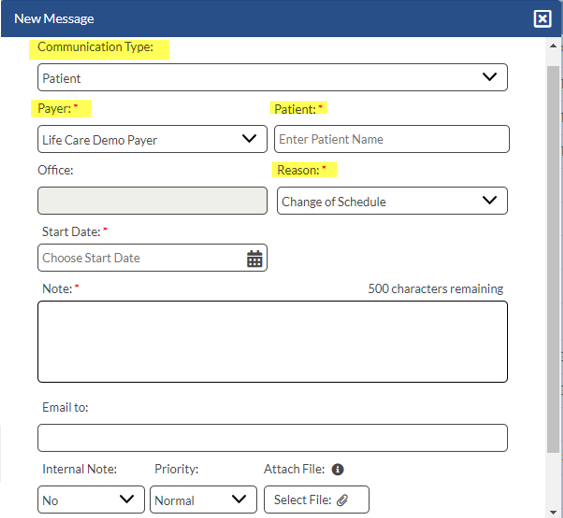Close the New Message dialog
The width and height of the screenshot is (563, 518).
pos(542,19)
